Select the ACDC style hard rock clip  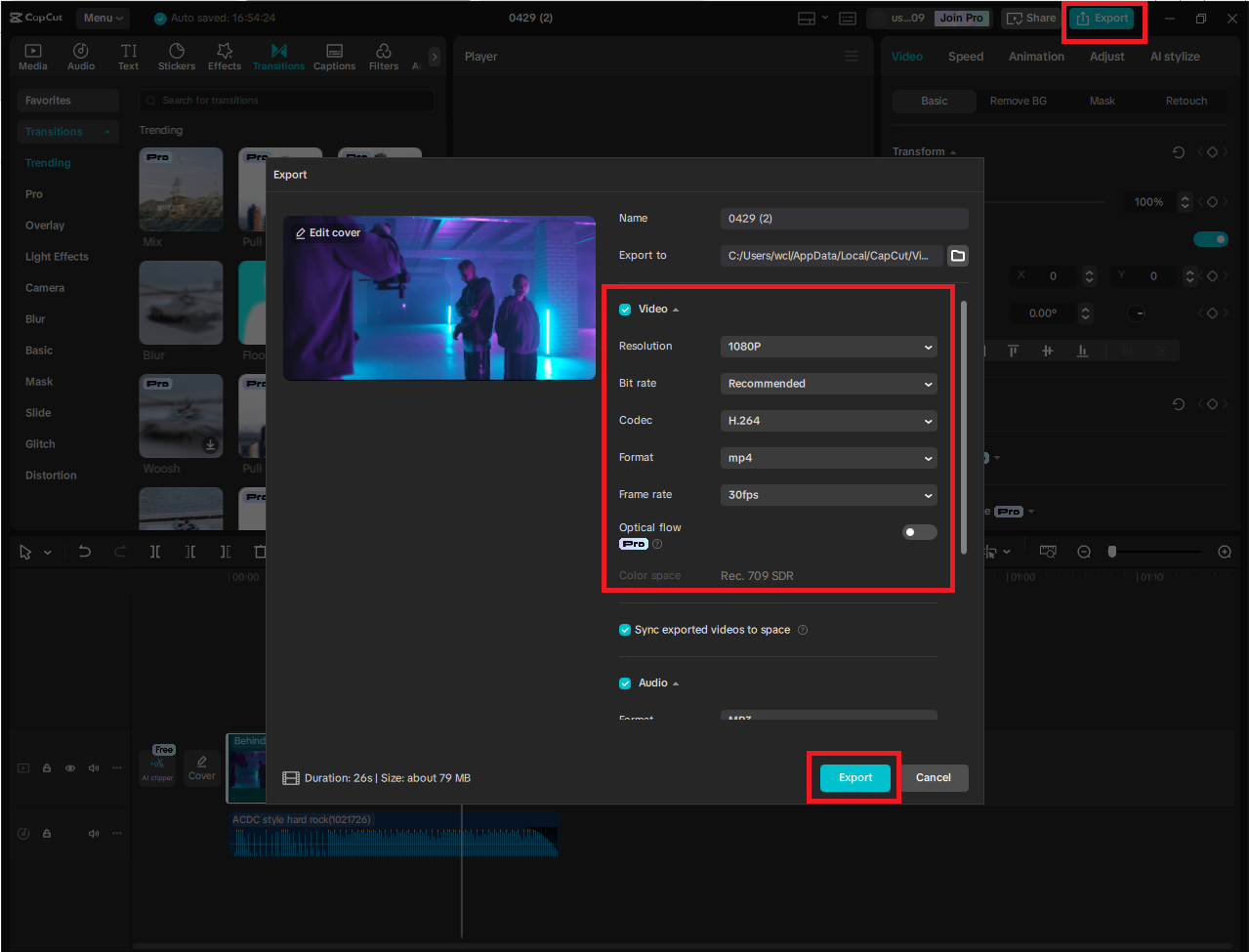pos(394,835)
